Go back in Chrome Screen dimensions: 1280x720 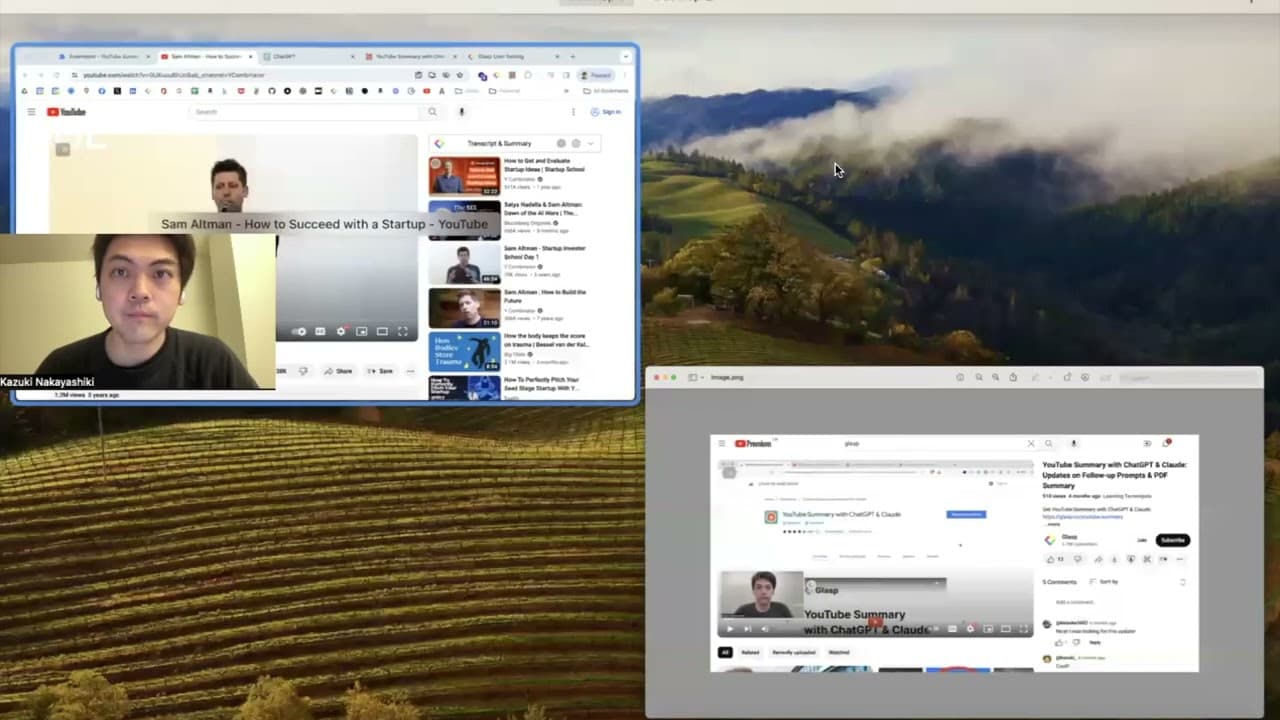tap(25, 75)
